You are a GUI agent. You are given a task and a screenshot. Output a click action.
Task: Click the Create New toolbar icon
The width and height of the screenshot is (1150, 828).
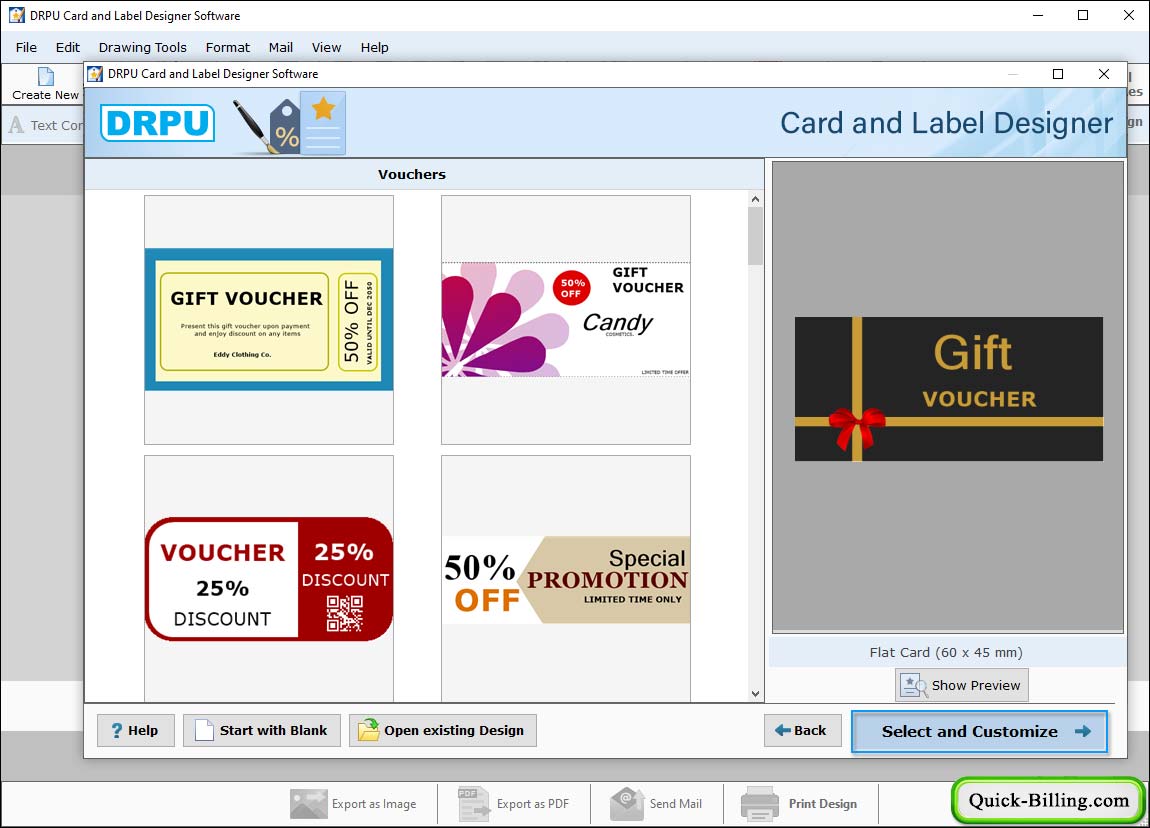45,76
